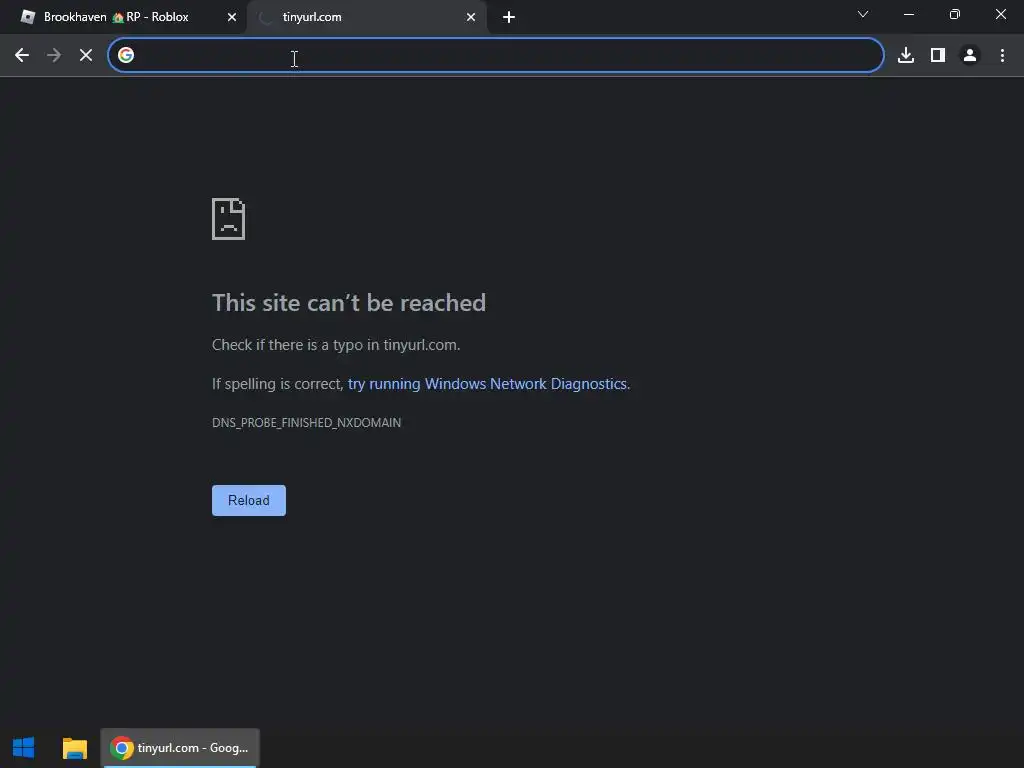Expand the tab search chevron
The width and height of the screenshot is (1024, 768).
coord(863,14)
